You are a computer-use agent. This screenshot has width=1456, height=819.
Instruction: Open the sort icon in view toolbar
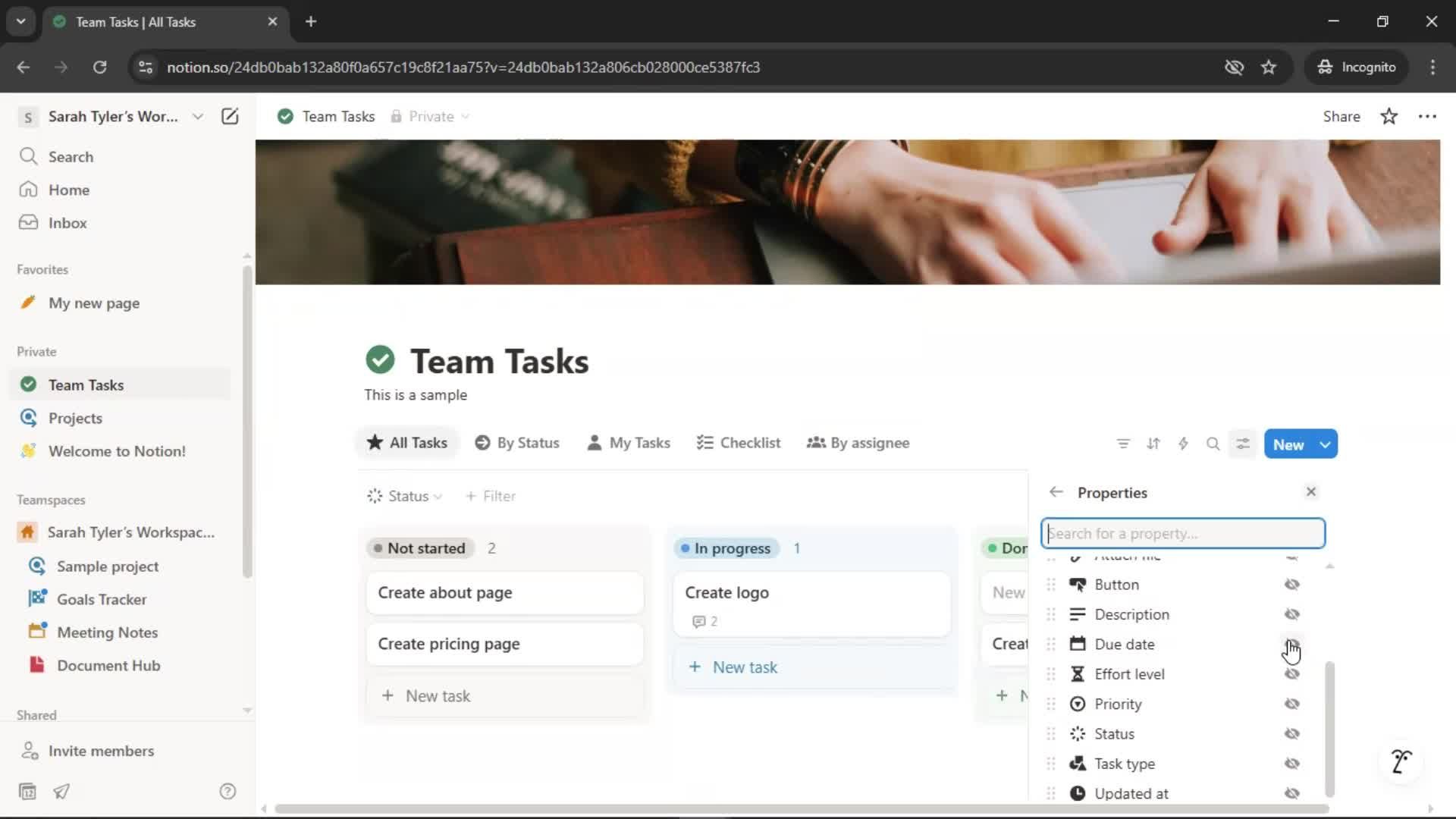pyautogui.click(x=1153, y=444)
